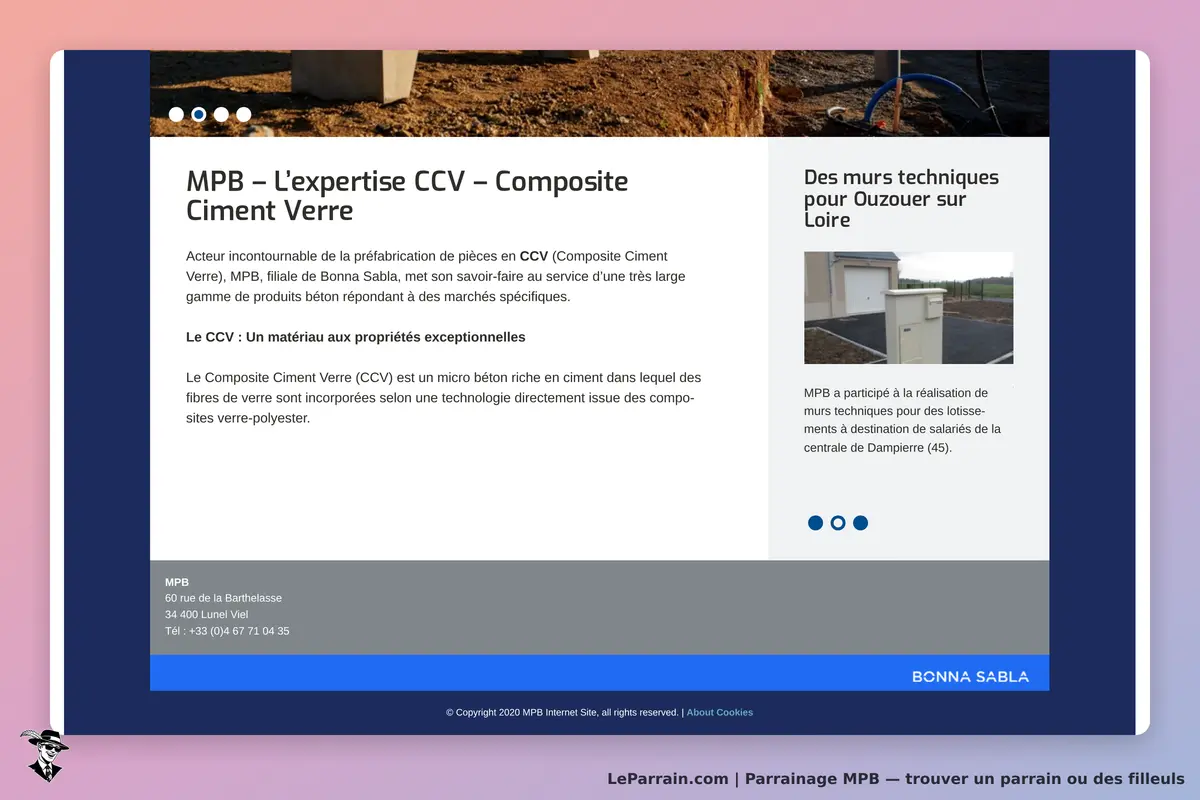
Task: Click the MPB name in the footer address
Action: click(177, 582)
